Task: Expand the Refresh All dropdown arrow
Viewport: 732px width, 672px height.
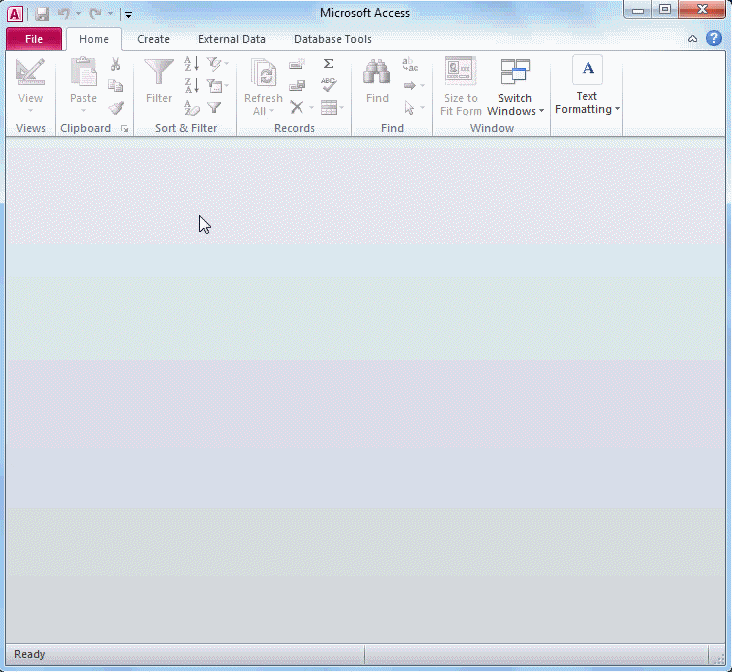Action: pyautogui.click(x=271, y=111)
